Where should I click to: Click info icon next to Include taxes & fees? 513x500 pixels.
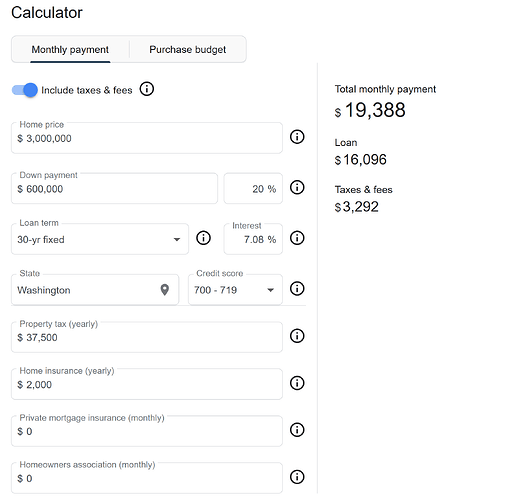coord(147,89)
